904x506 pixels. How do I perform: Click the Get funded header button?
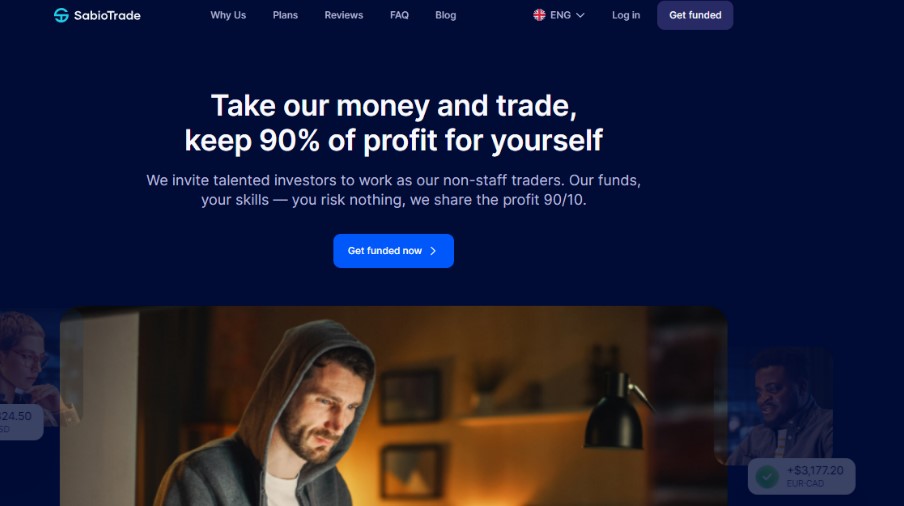coord(695,15)
